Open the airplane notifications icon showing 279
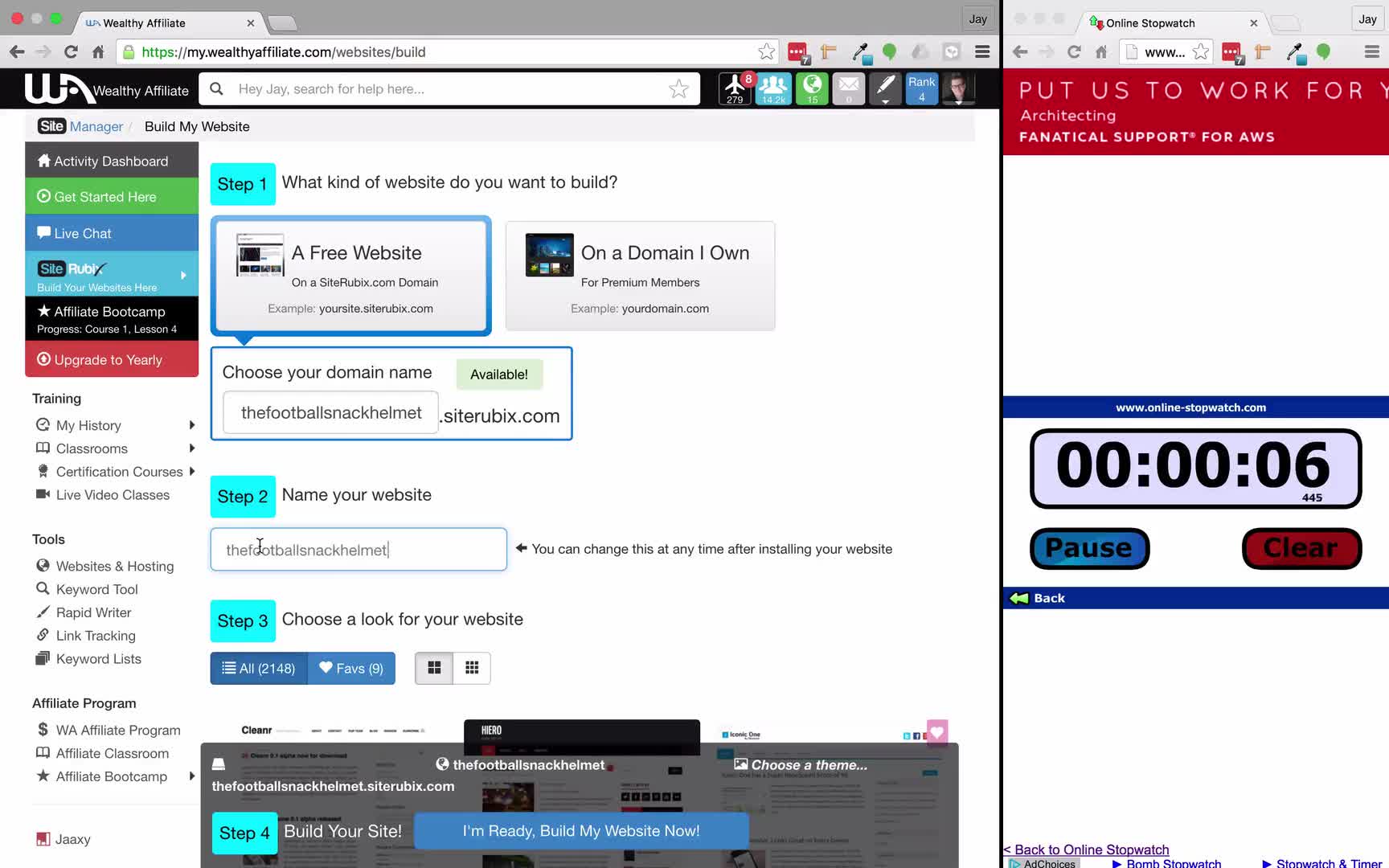 click(735, 88)
